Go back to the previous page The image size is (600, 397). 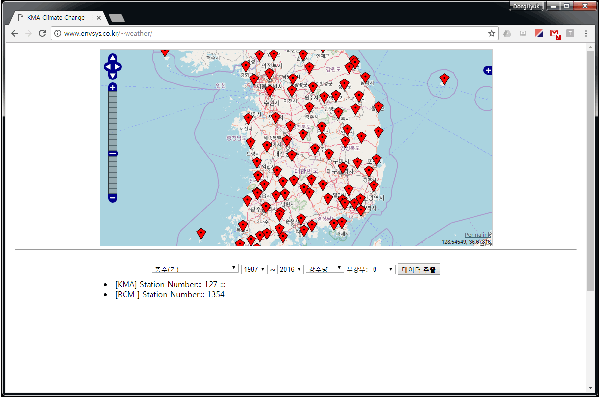15,34
